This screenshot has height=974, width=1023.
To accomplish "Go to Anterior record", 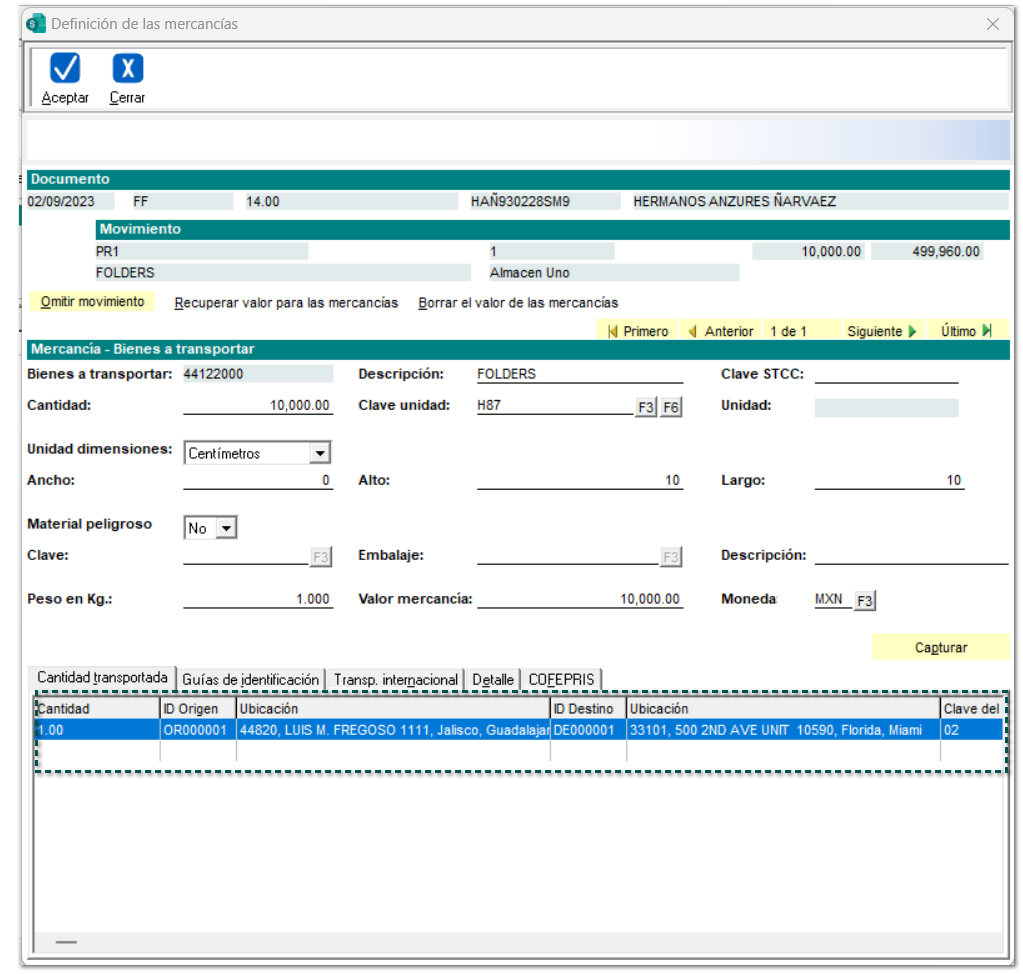I will tap(720, 331).
